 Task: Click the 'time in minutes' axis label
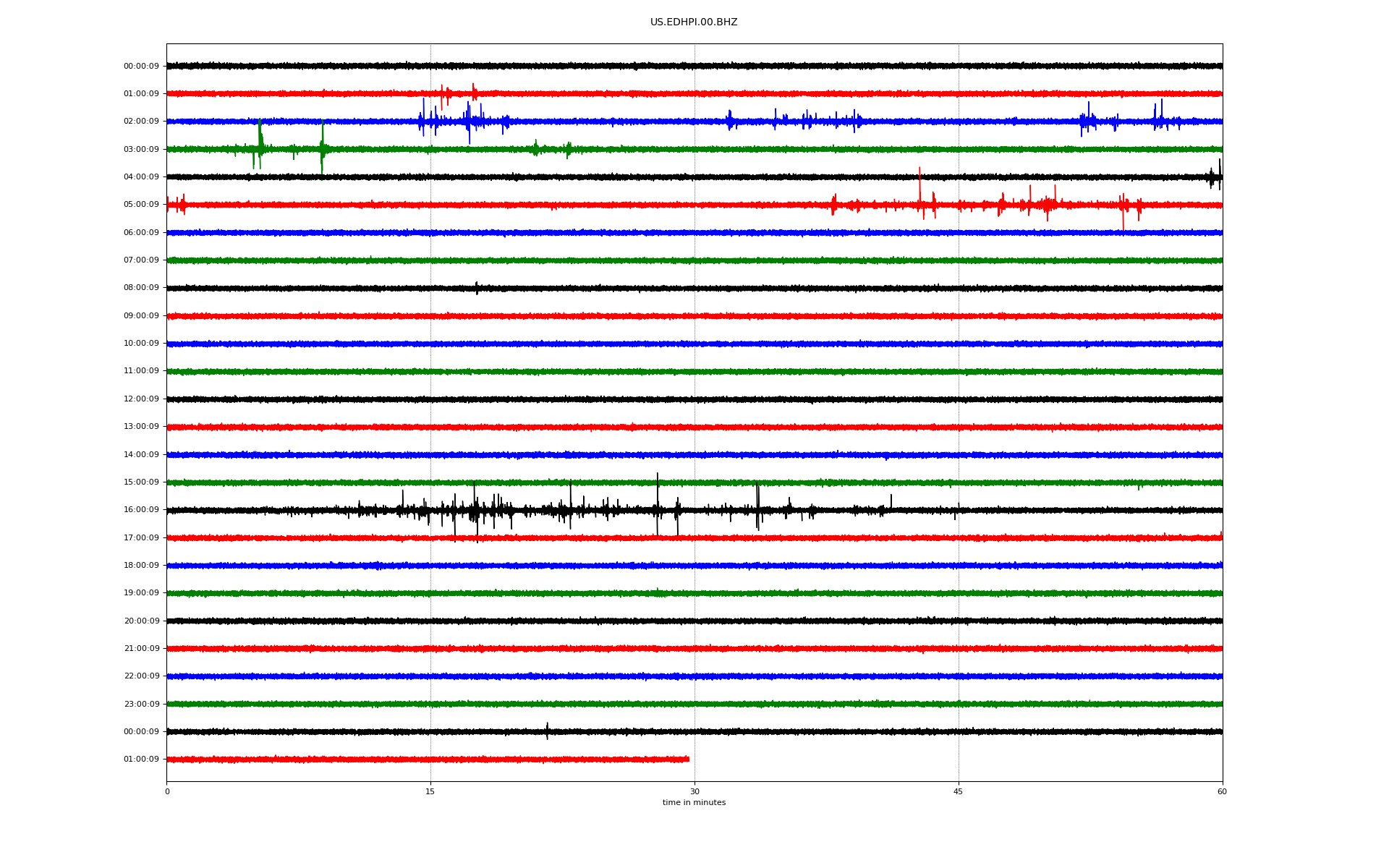click(694, 803)
